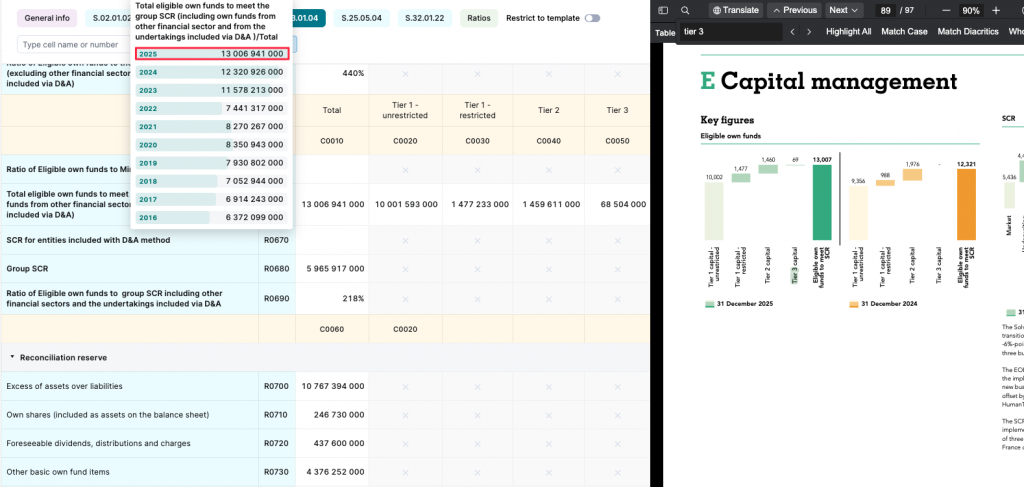Image resolution: width=1024 pixels, height=487 pixels.
Task: Enable the Restrict to template switch
Action: click(593, 18)
